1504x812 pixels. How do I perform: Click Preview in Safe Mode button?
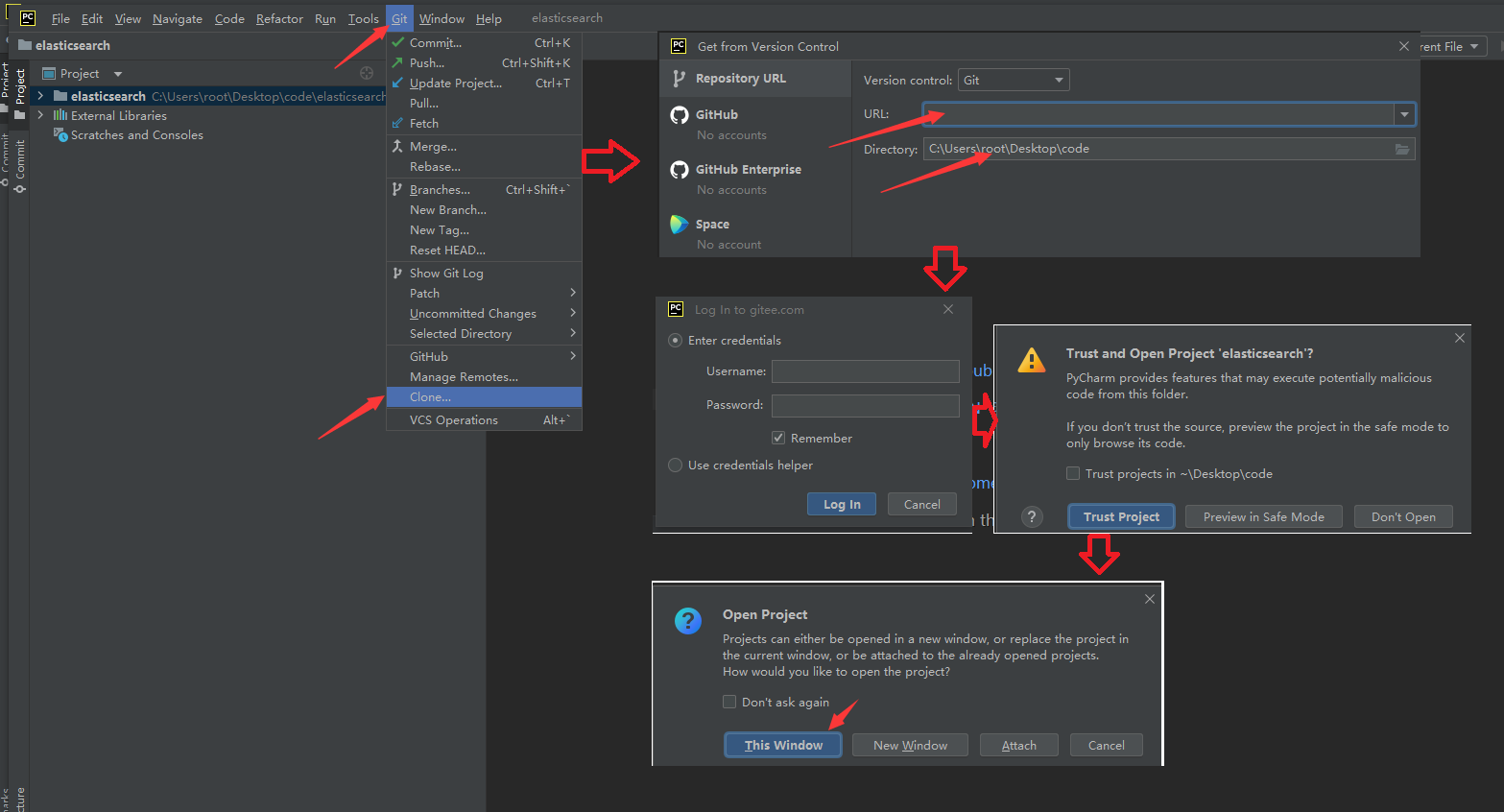1263,516
